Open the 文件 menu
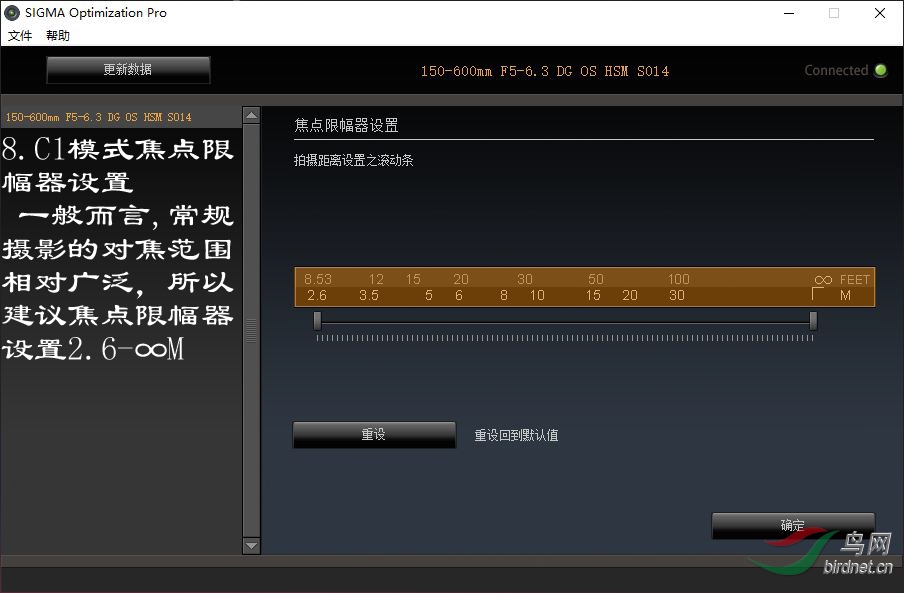The height and width of the screenshot is (593, 904). tap(20, 36)
